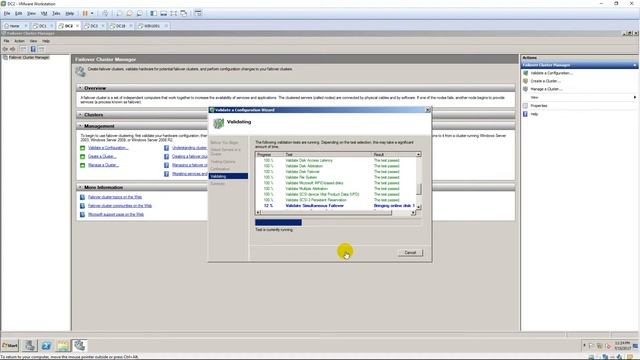Open VMware VM menu
This screenshot has width=640, height=360.
(x=44, y=13)
